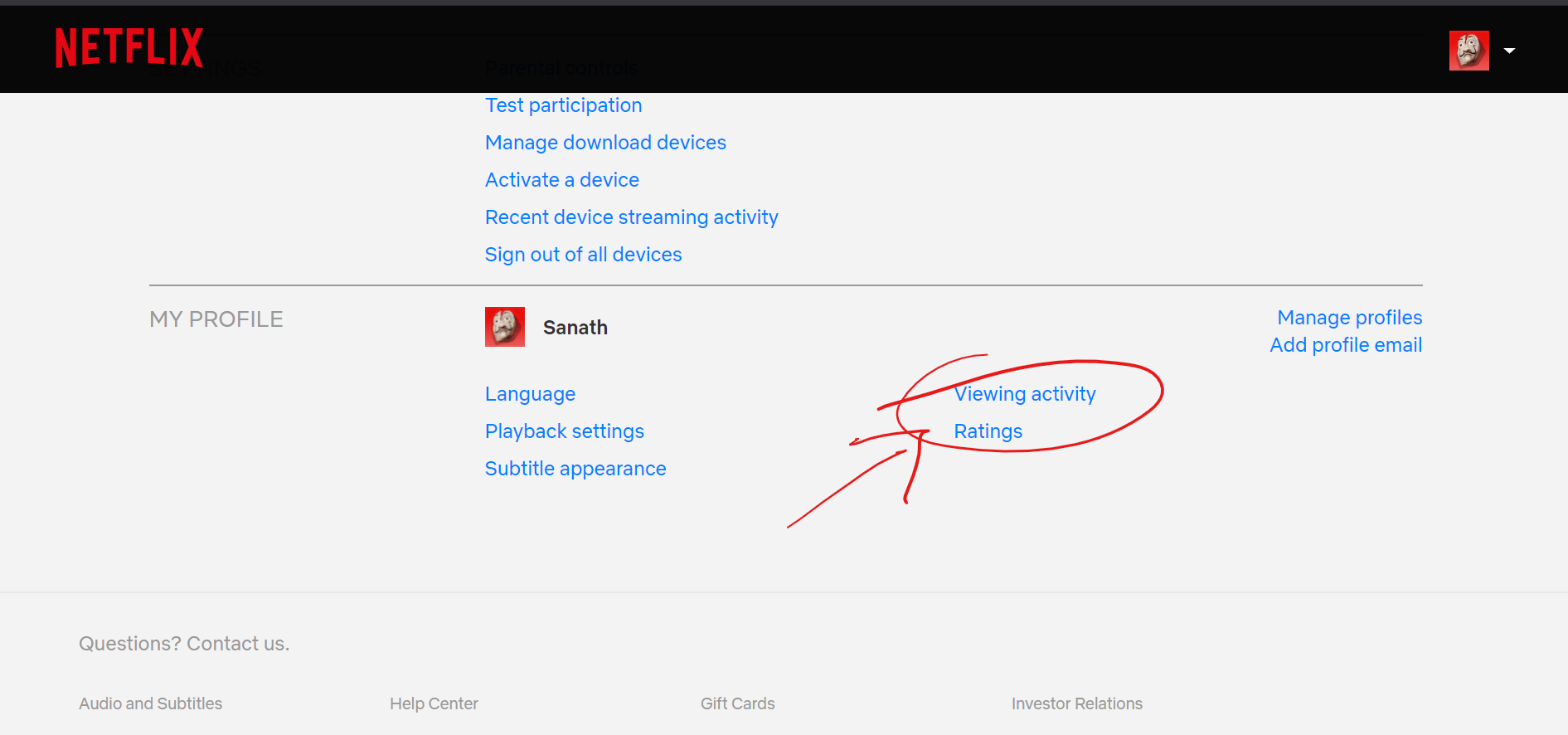The height and width of the screenshot is (735, 1568).
Task: Choose Sign out of all devices
Action: (x=583, y=255)
